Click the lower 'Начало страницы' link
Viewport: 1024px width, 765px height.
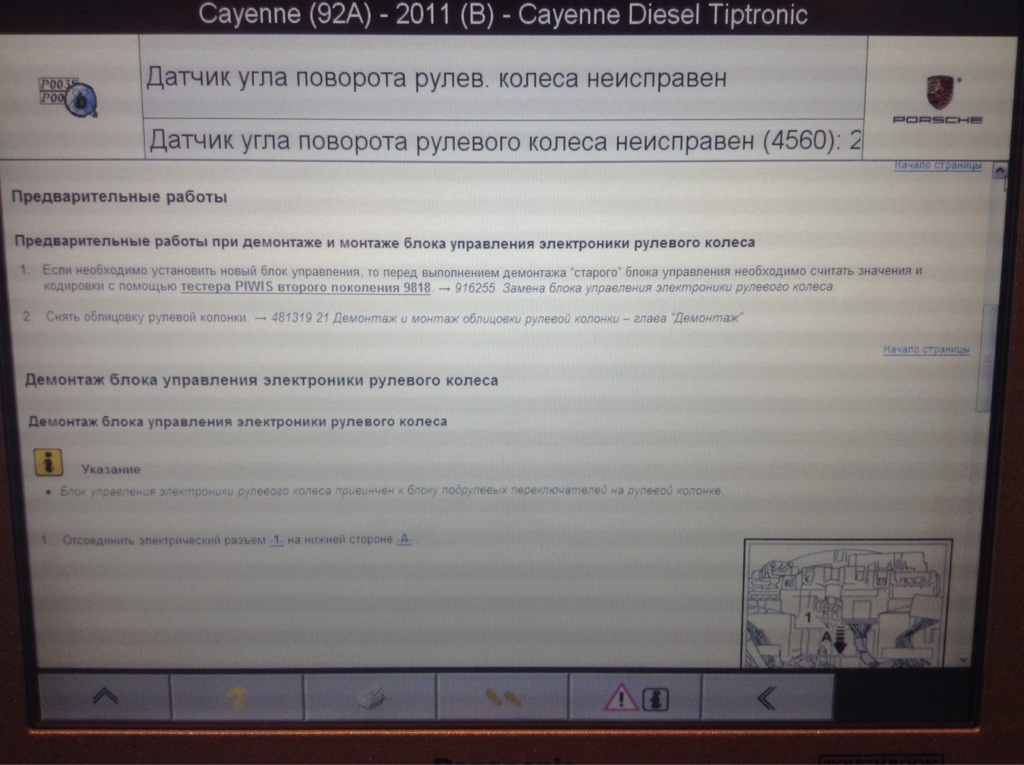tap(926, 350)
